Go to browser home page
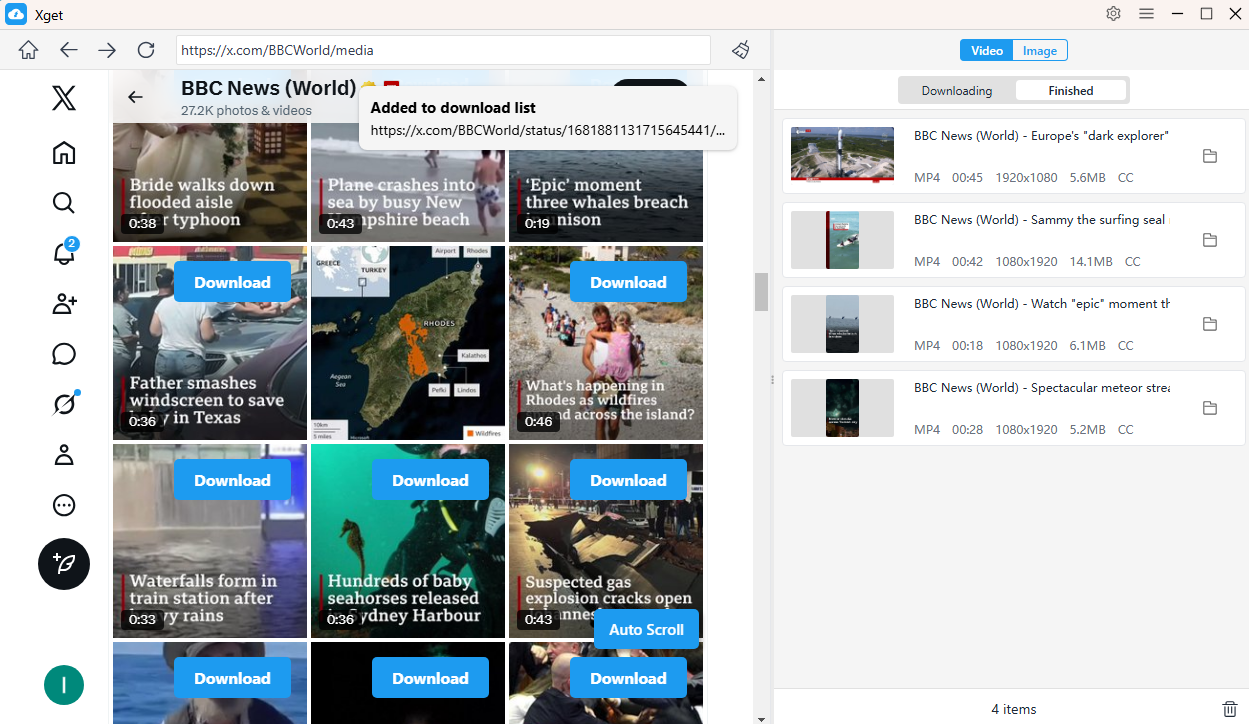 point(28,50)
